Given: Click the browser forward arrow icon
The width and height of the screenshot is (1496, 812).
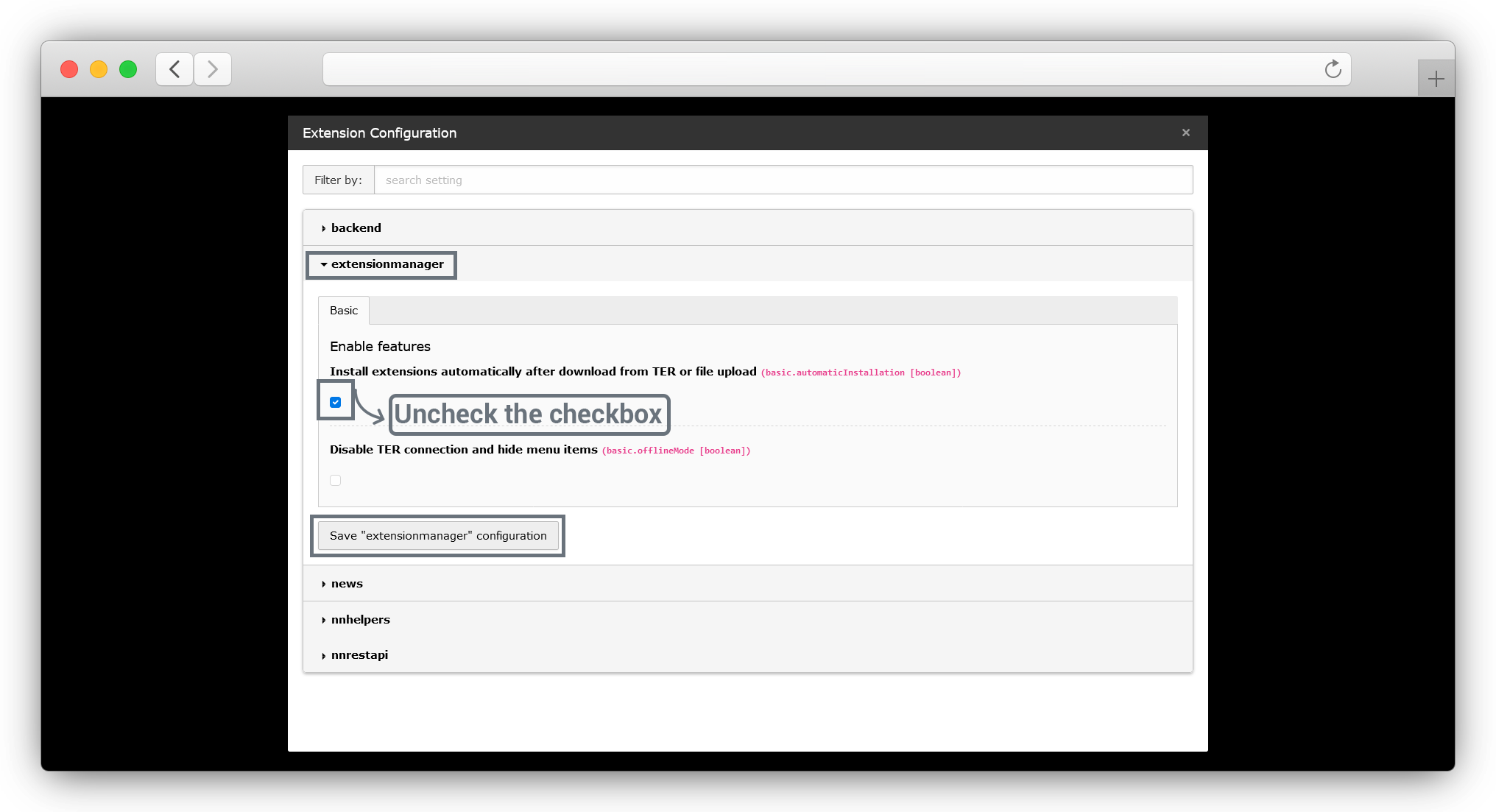Looking at the screenshot, I should coord(213,69).
